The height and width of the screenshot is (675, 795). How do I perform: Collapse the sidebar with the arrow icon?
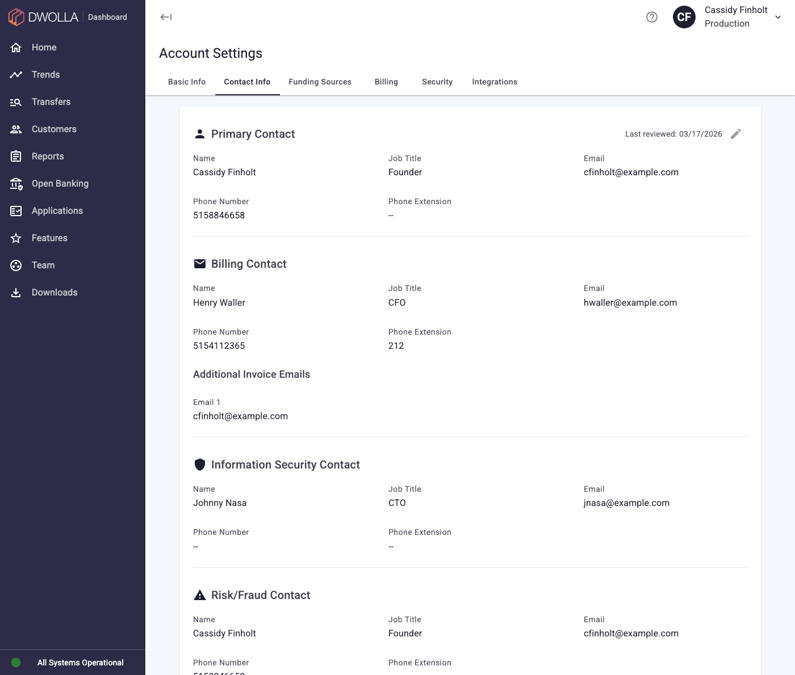pyautogui.click(x=166, y=17)
